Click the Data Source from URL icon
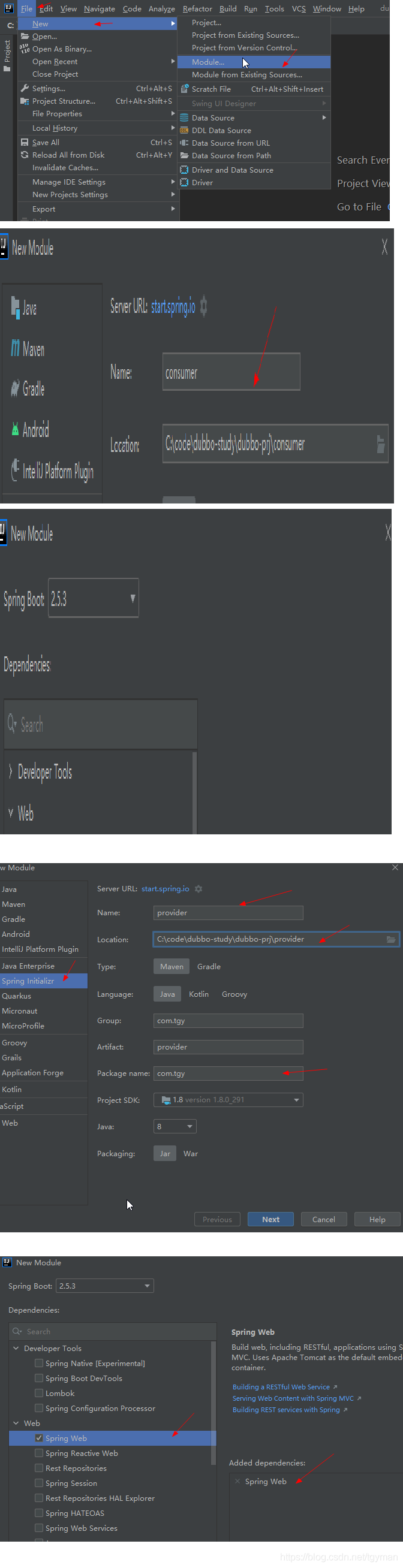 point(184,143)
